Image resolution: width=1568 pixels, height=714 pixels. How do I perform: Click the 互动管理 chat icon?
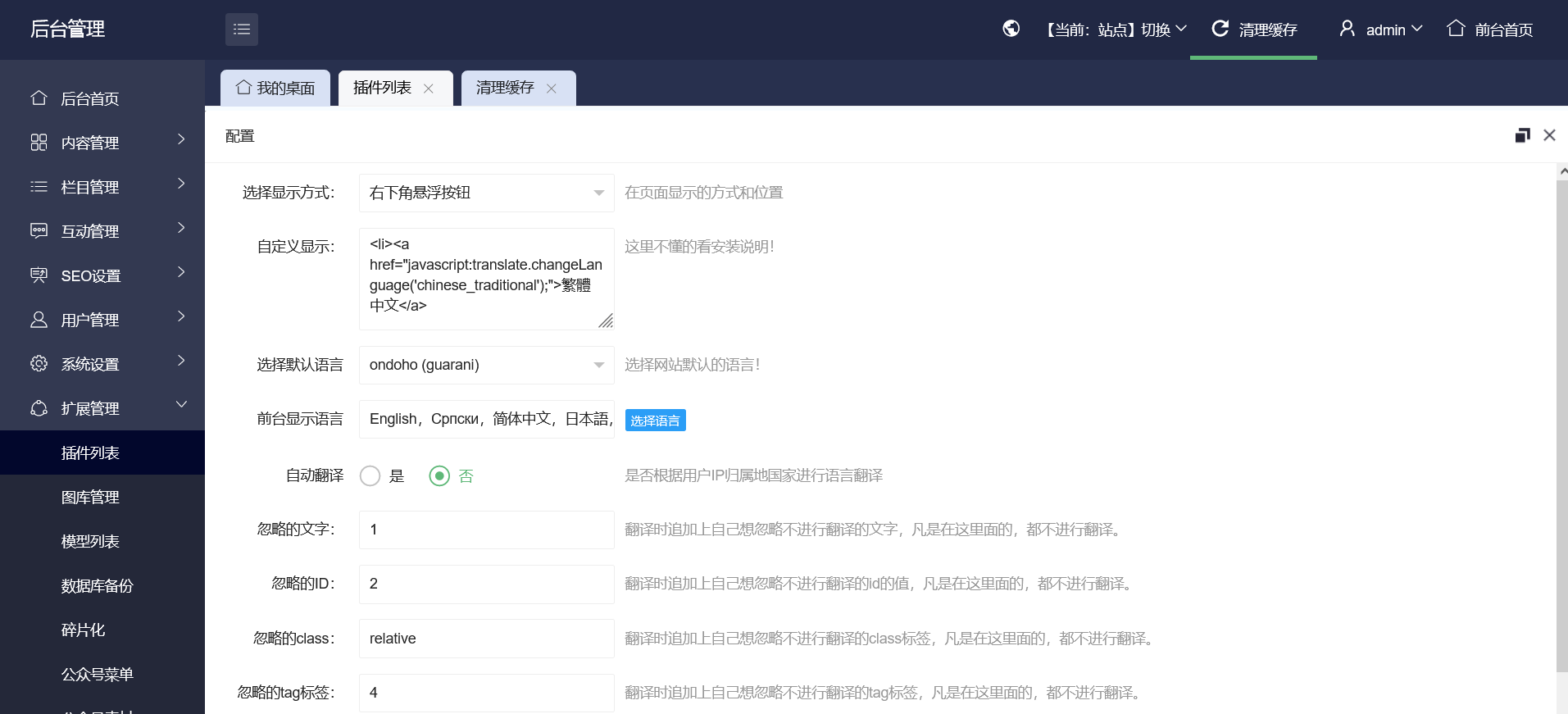click(39, 231)
